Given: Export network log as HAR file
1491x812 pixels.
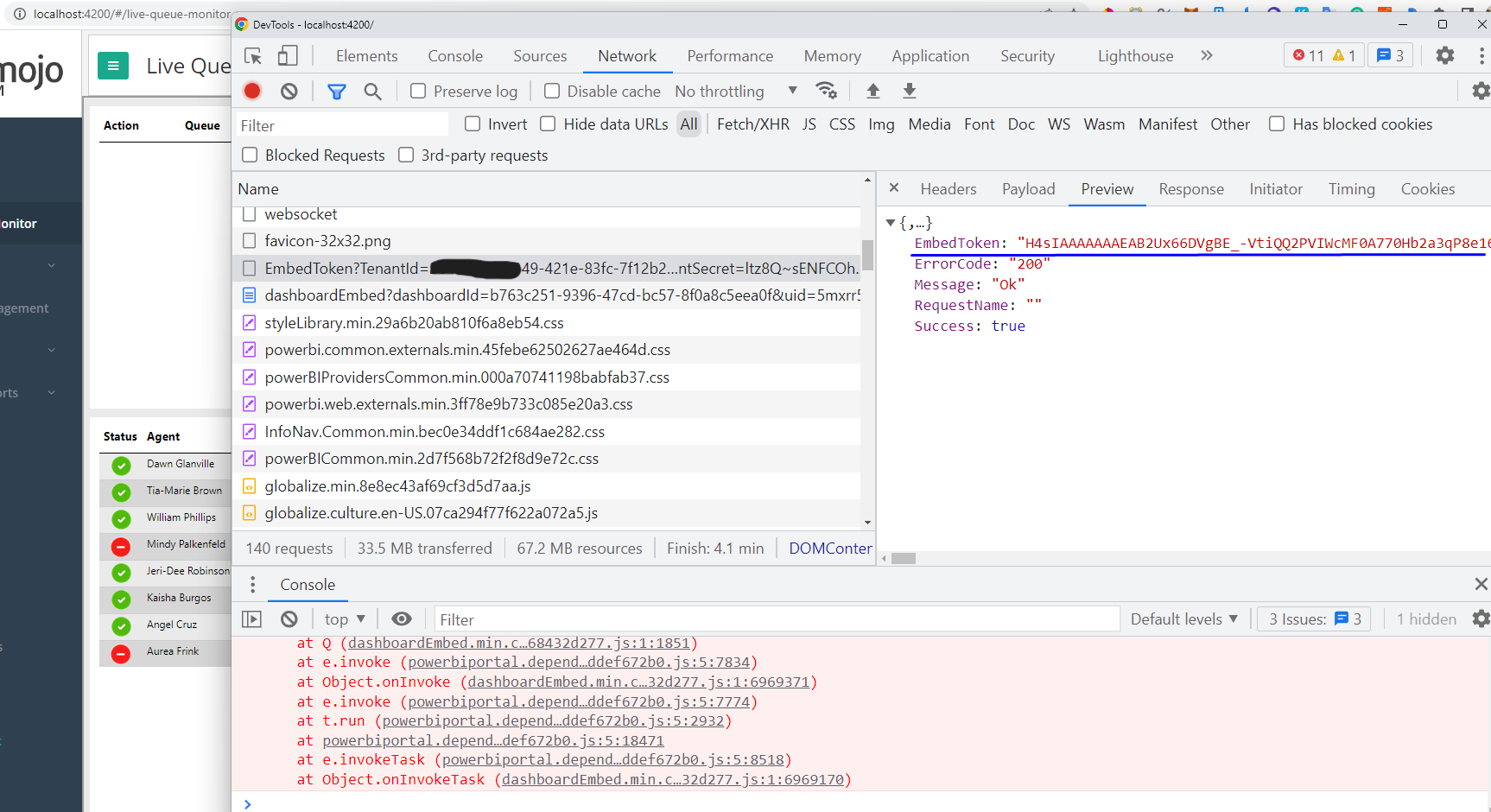Looking at the screenshot, I should (x=909, y=91).
